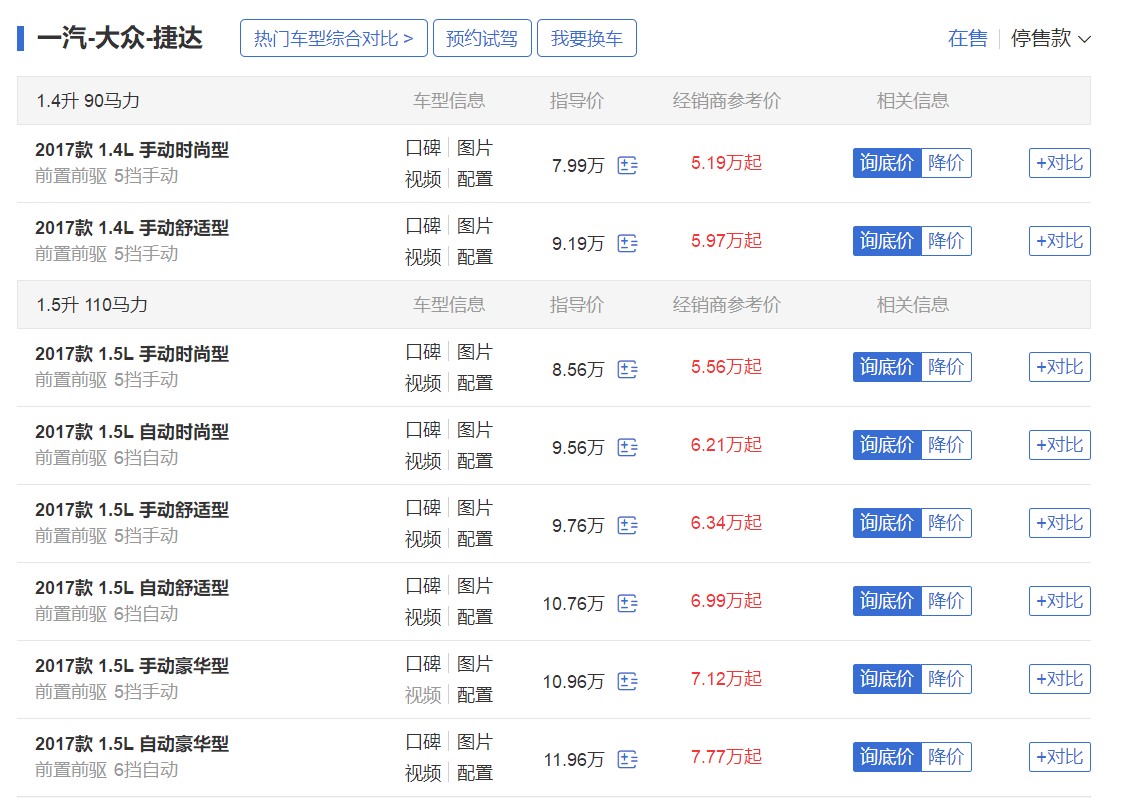The image size is (1121, 798).
Task: Switch to the 在售 tab
Action: [966, 38]
